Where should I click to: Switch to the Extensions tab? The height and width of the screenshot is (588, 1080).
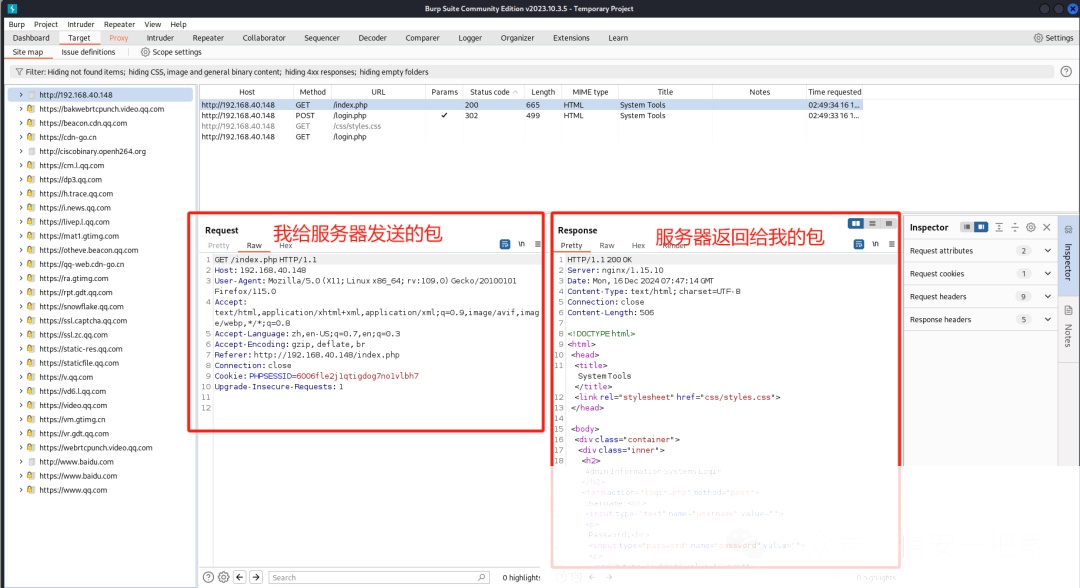click(571, 38)
